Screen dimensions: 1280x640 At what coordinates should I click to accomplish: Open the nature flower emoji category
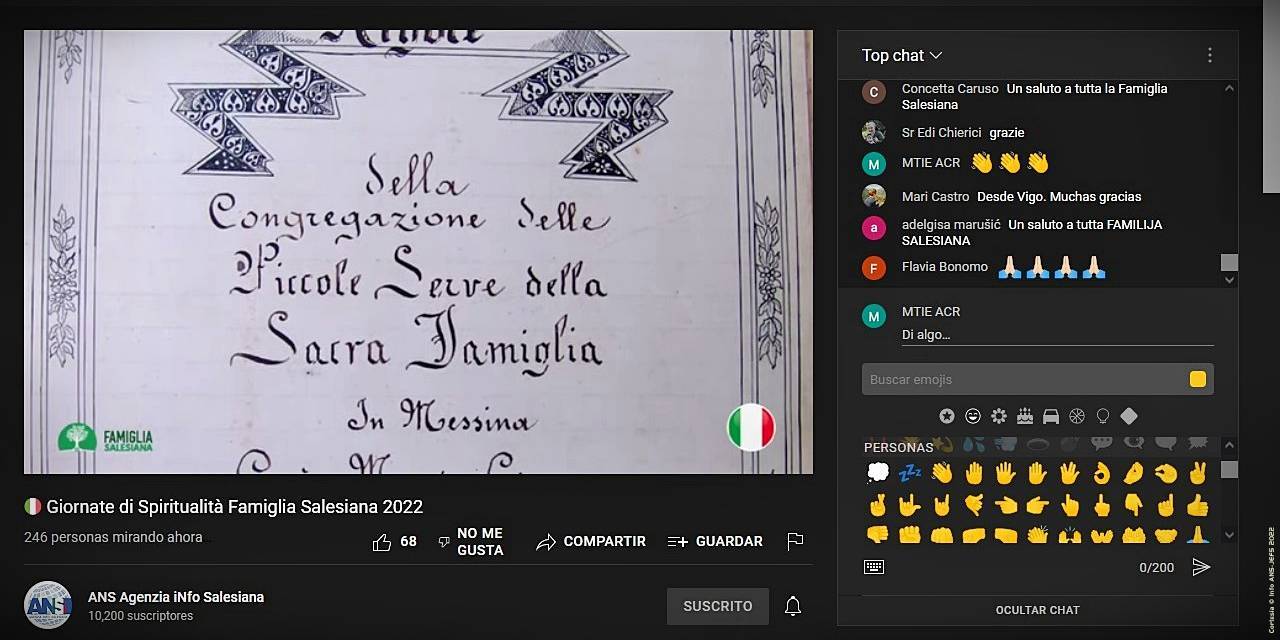(999, 416)
